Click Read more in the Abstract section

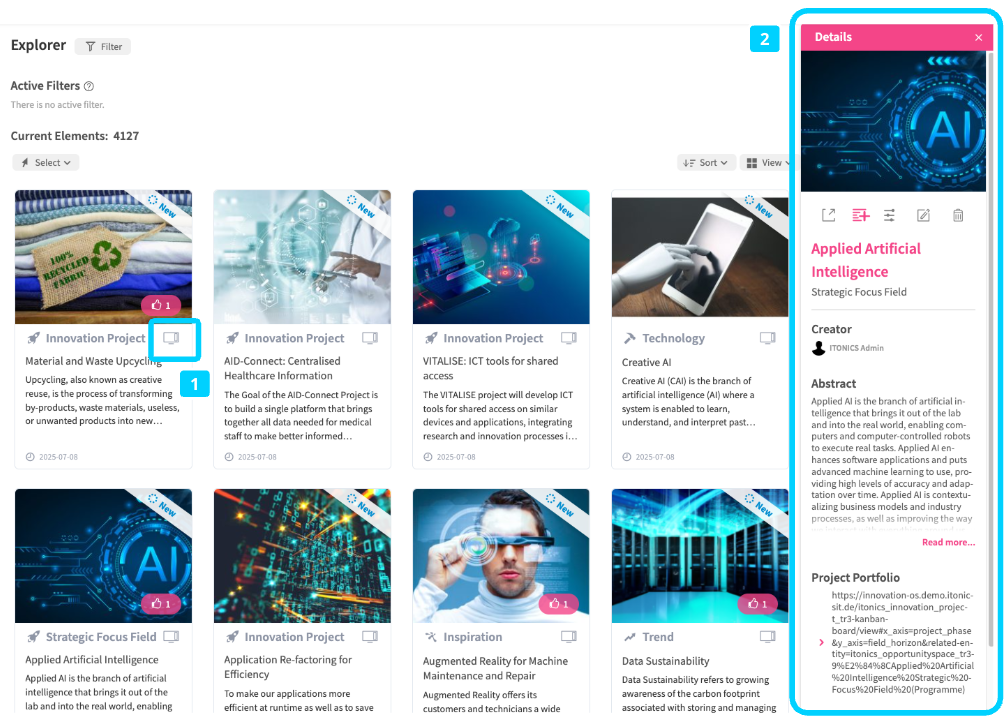948,542
